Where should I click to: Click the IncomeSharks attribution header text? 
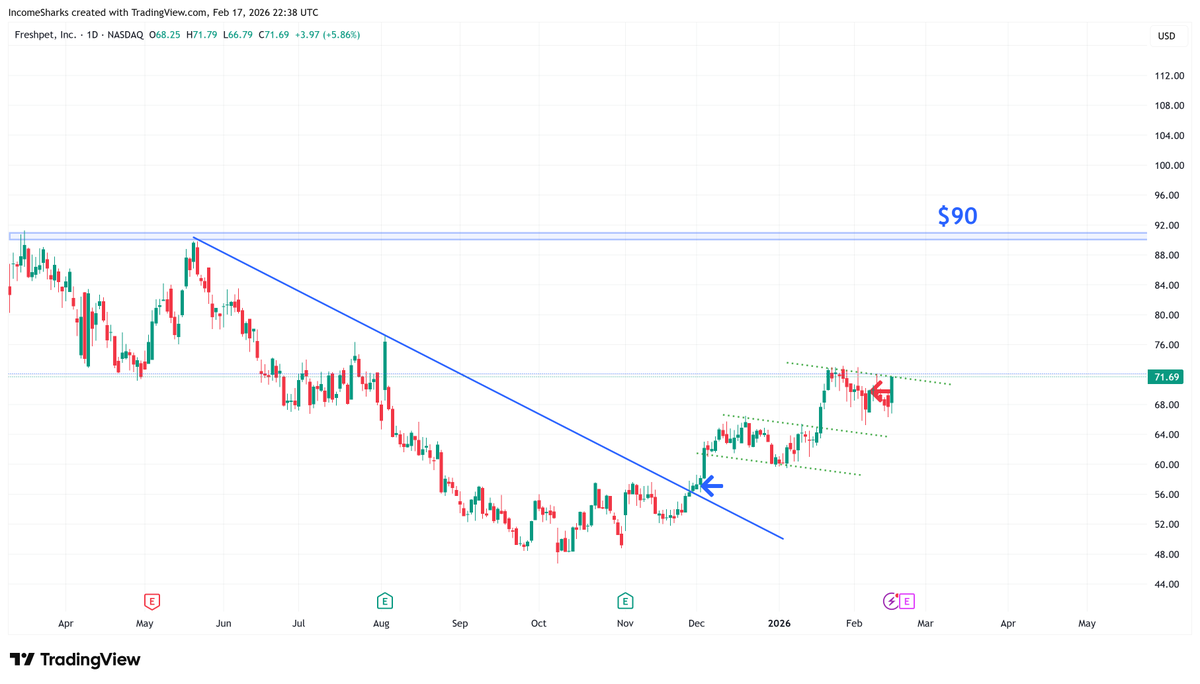[x=163, y=13]
